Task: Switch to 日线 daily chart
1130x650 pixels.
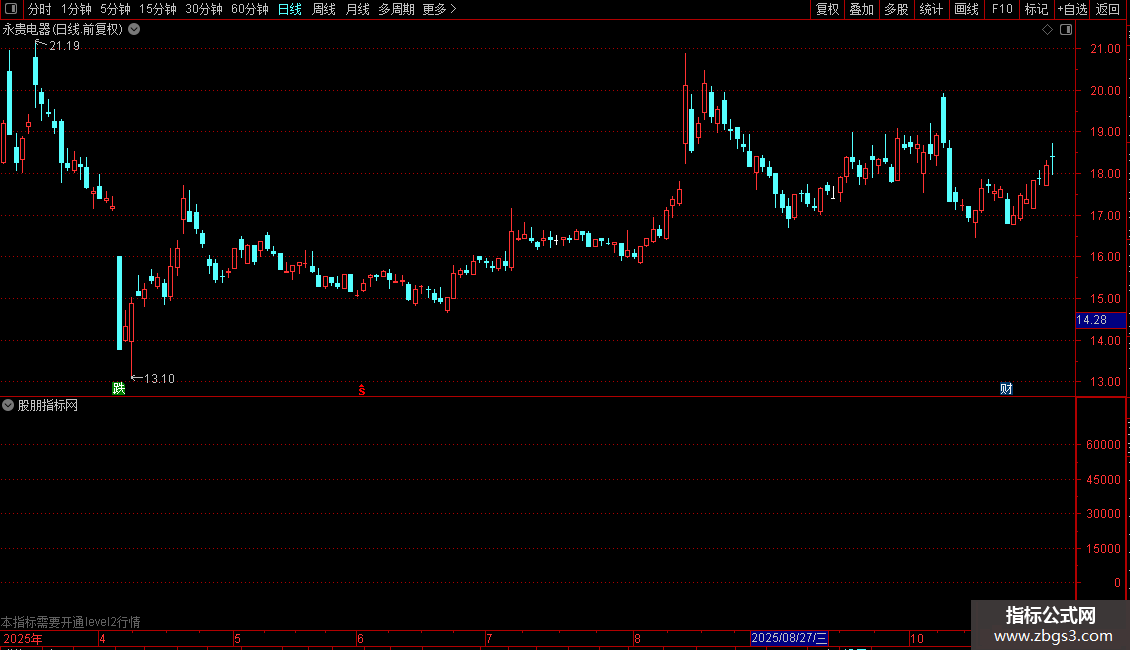Action: tap(290, 9)
